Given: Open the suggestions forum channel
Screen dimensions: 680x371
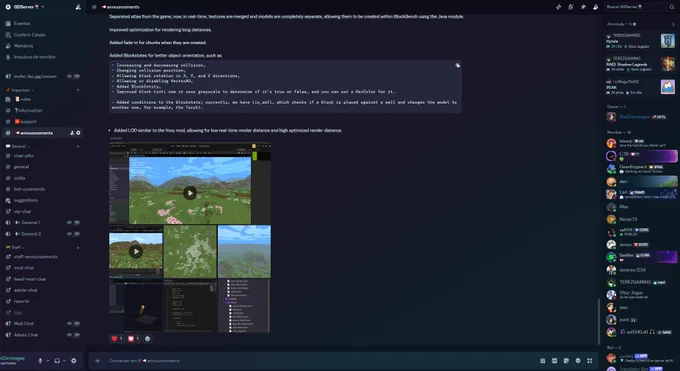Looking at the screenshot, I should tap(42, 200).
